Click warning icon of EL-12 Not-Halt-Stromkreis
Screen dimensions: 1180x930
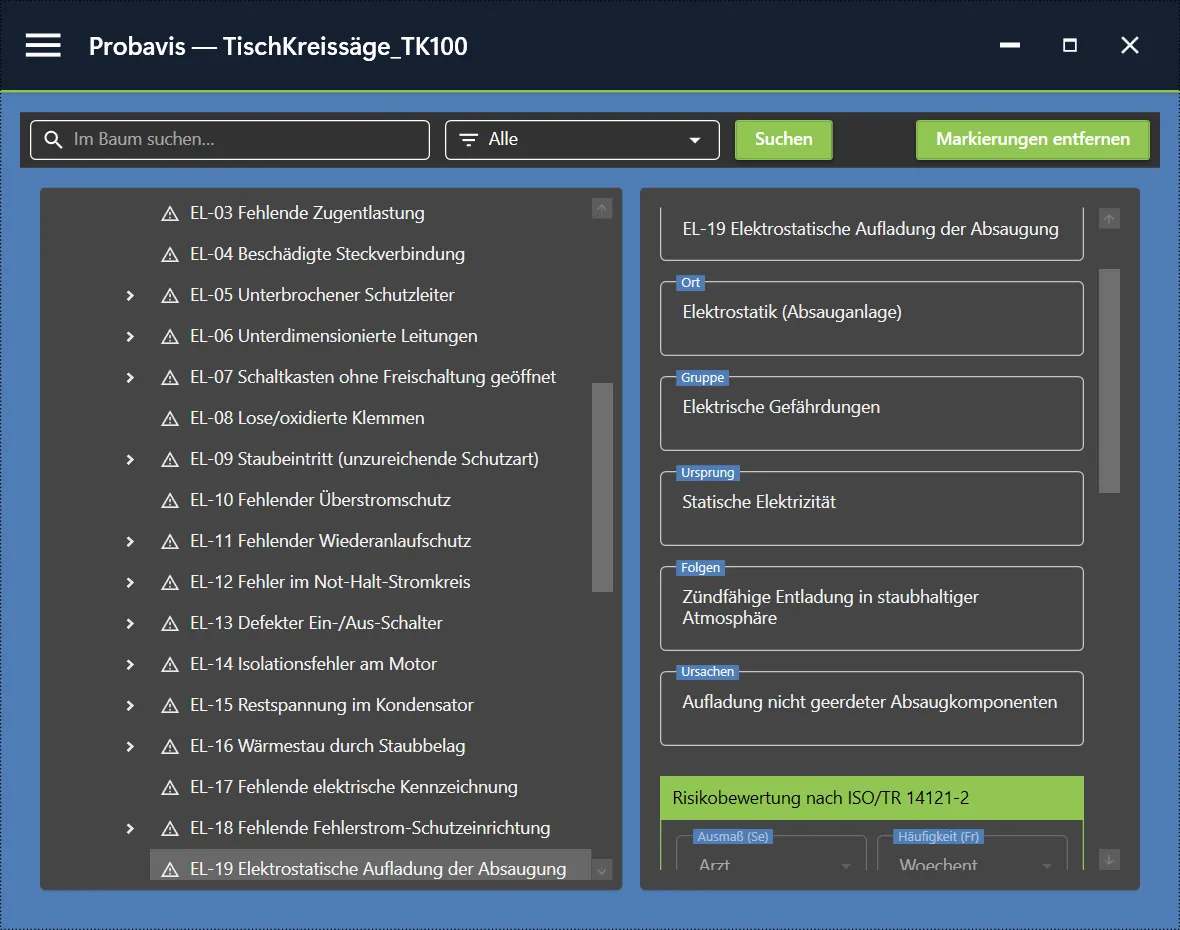point(170,582)
